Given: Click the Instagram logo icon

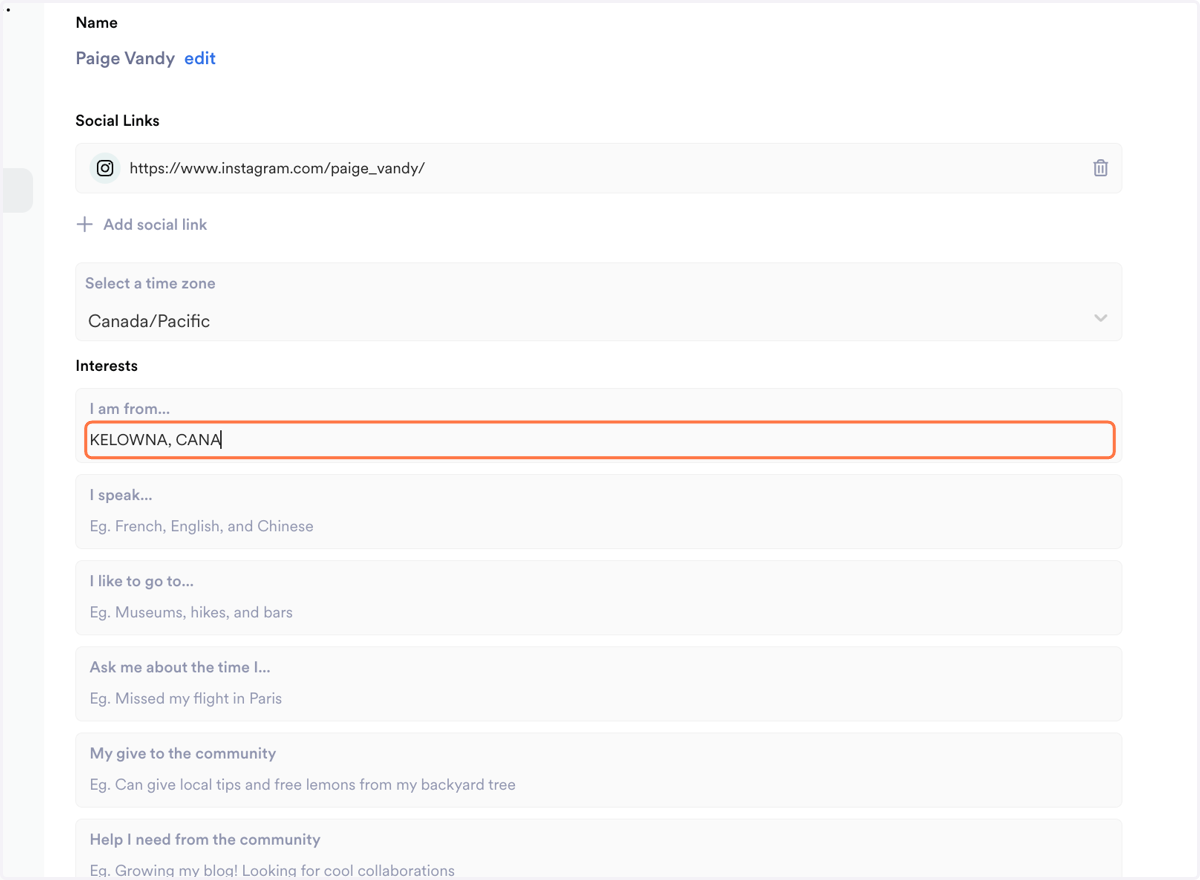Looking at the screenshot, I should point(105,168).
